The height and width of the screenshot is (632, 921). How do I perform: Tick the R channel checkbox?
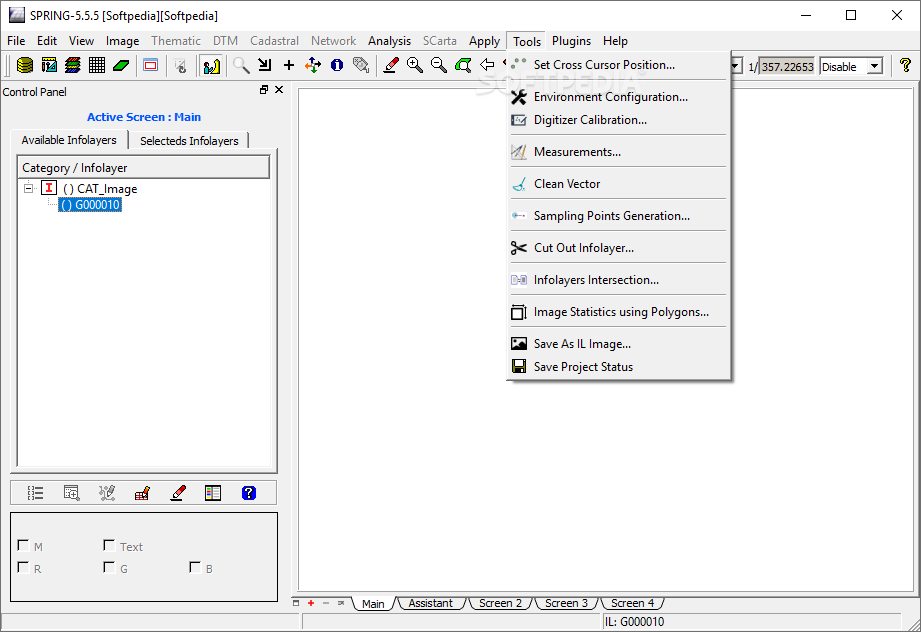pos(23,567)
